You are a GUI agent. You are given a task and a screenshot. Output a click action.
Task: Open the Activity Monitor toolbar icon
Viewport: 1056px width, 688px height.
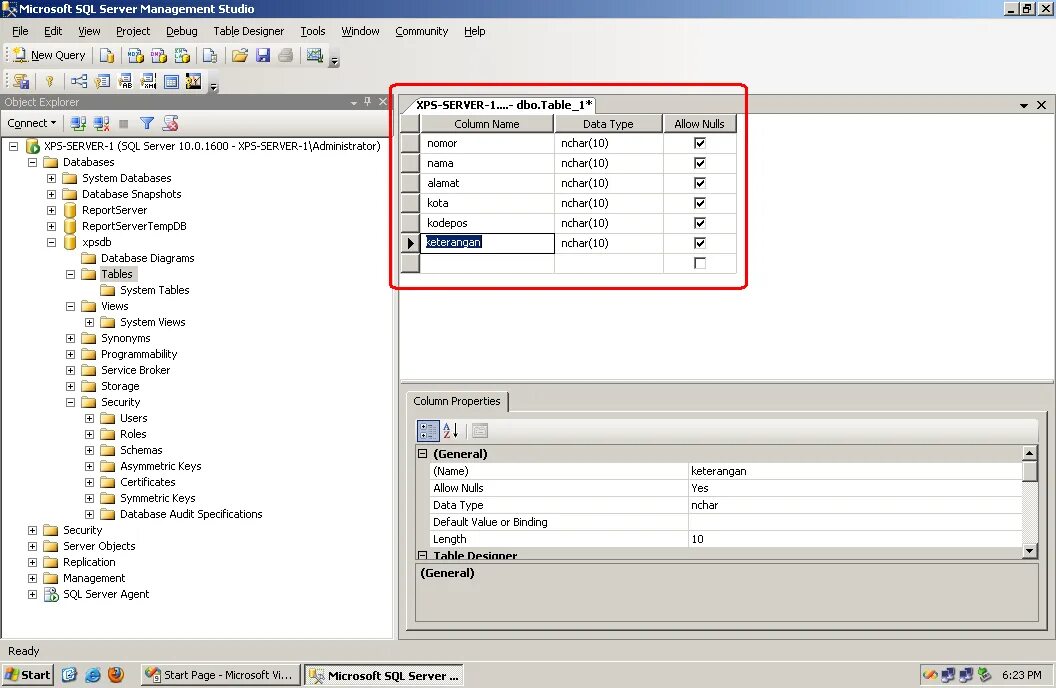pyautogui.click(x=315, y=55)
